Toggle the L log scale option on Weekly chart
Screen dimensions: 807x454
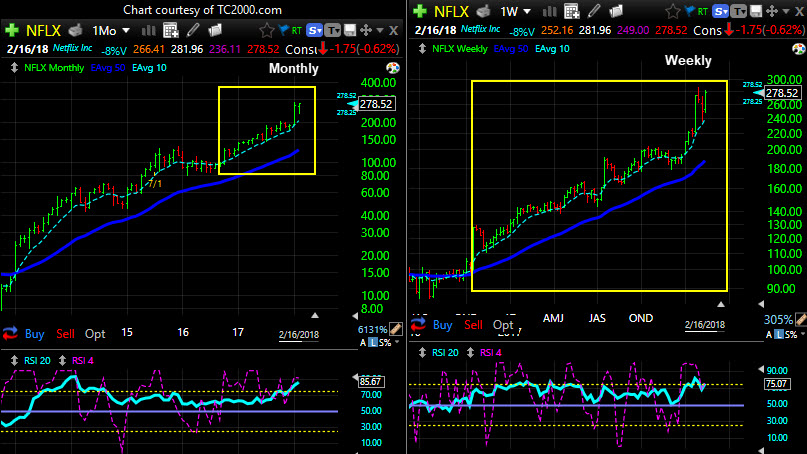coord(779,335)
